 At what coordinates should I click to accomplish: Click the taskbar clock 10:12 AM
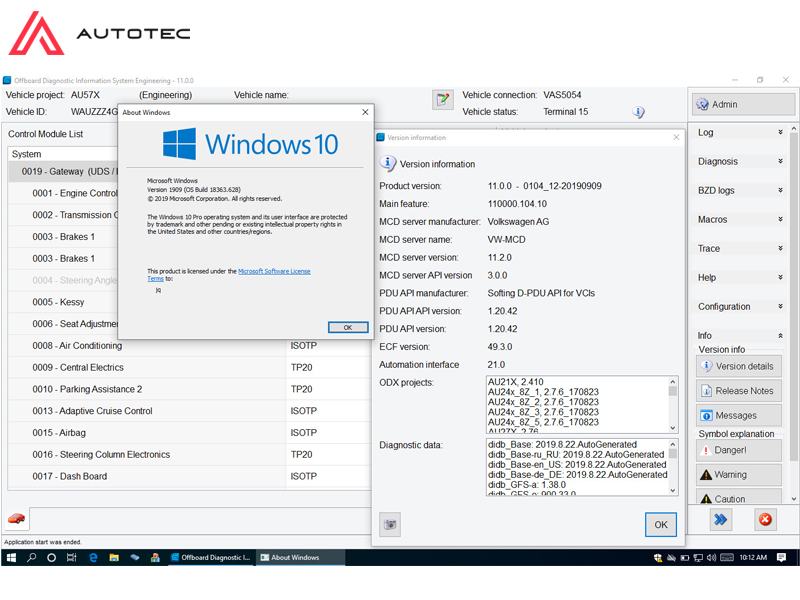[x=753, y=558]
